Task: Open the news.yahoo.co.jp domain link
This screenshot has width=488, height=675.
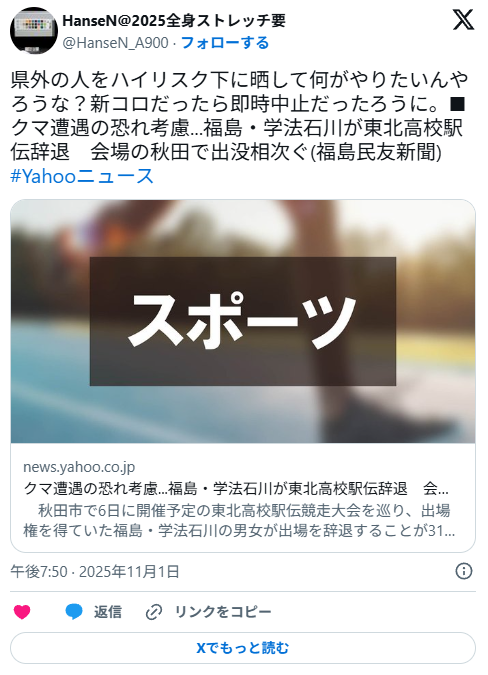Action: [x=79, y=467]
